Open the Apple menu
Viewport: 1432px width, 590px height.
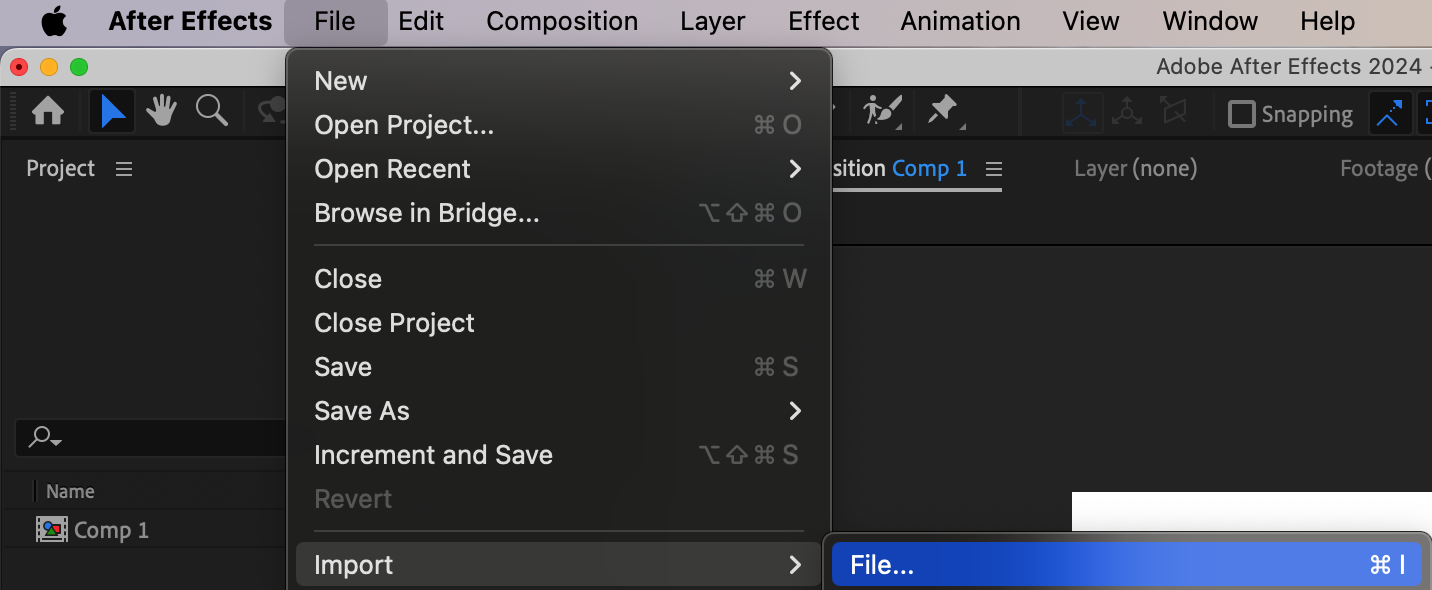tap(52, 21)
